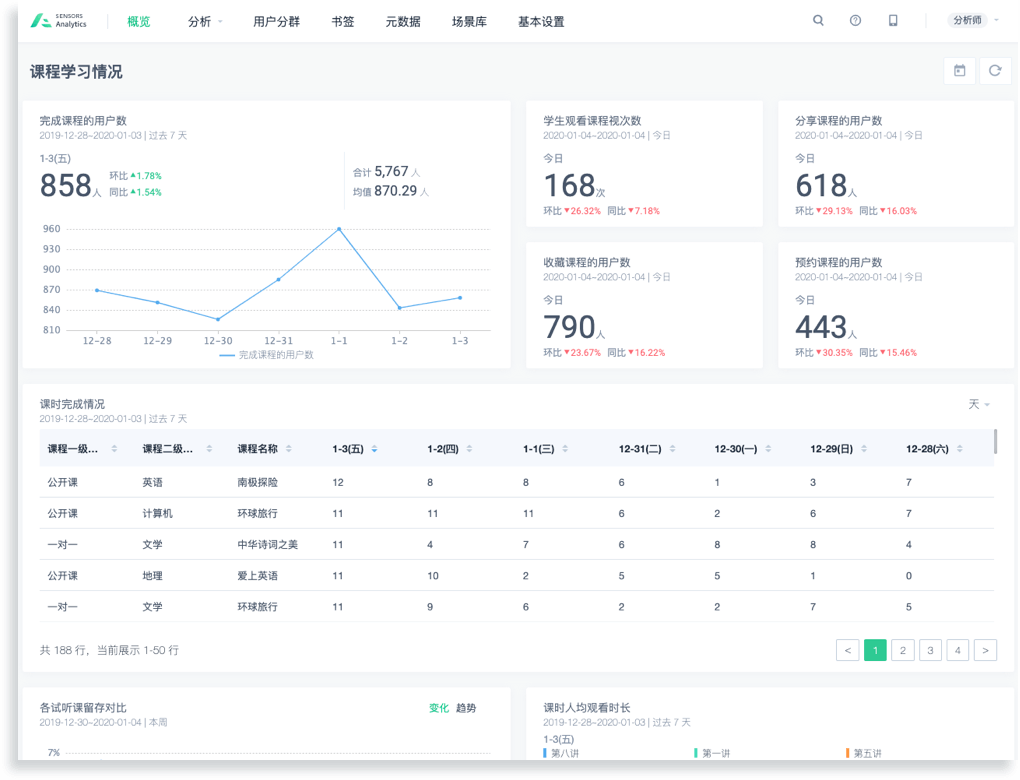Click the next page arrow button
This screenshot has height=780, width=1020.
click(985, 650)
